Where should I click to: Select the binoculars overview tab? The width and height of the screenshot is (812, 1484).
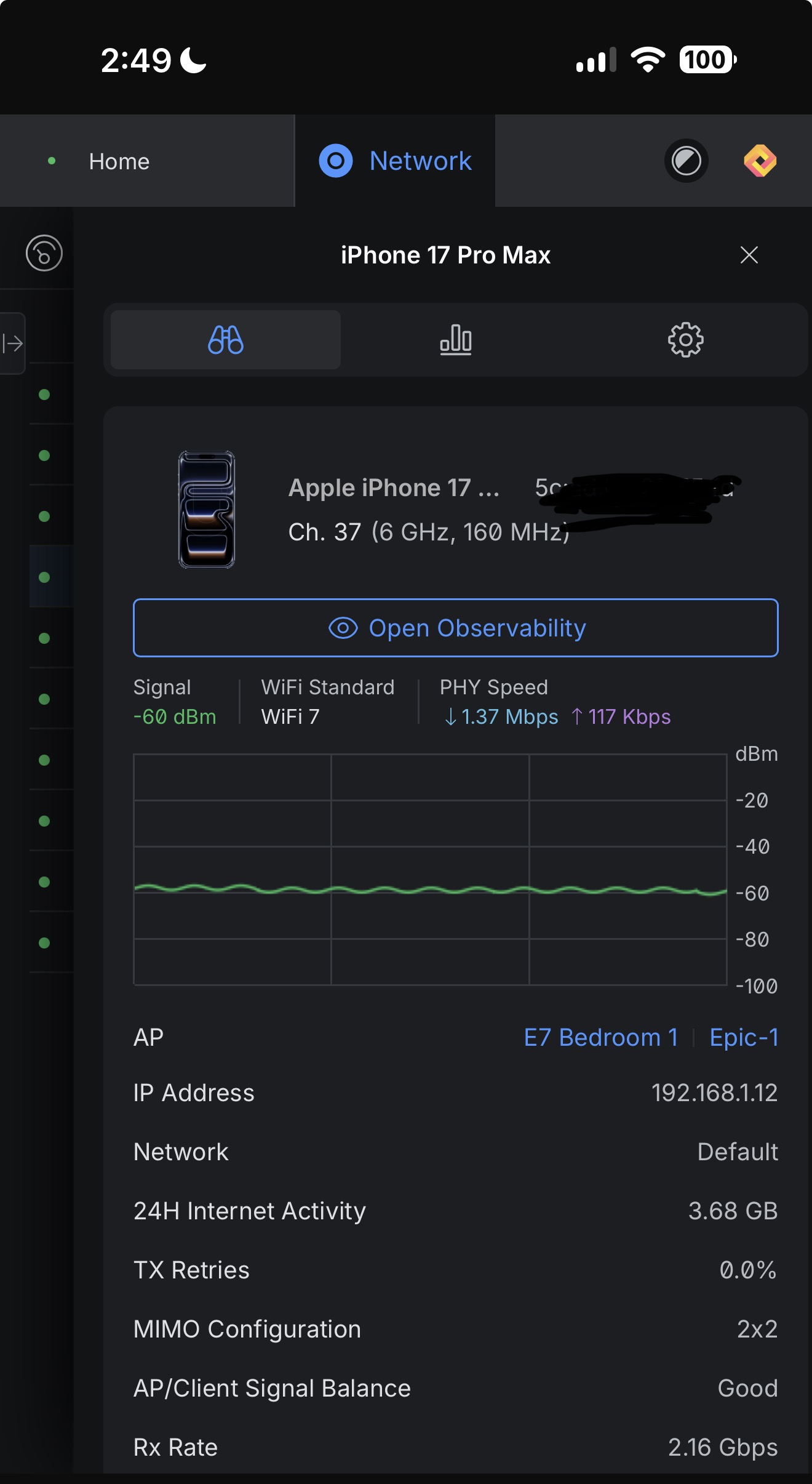[226, 340]
